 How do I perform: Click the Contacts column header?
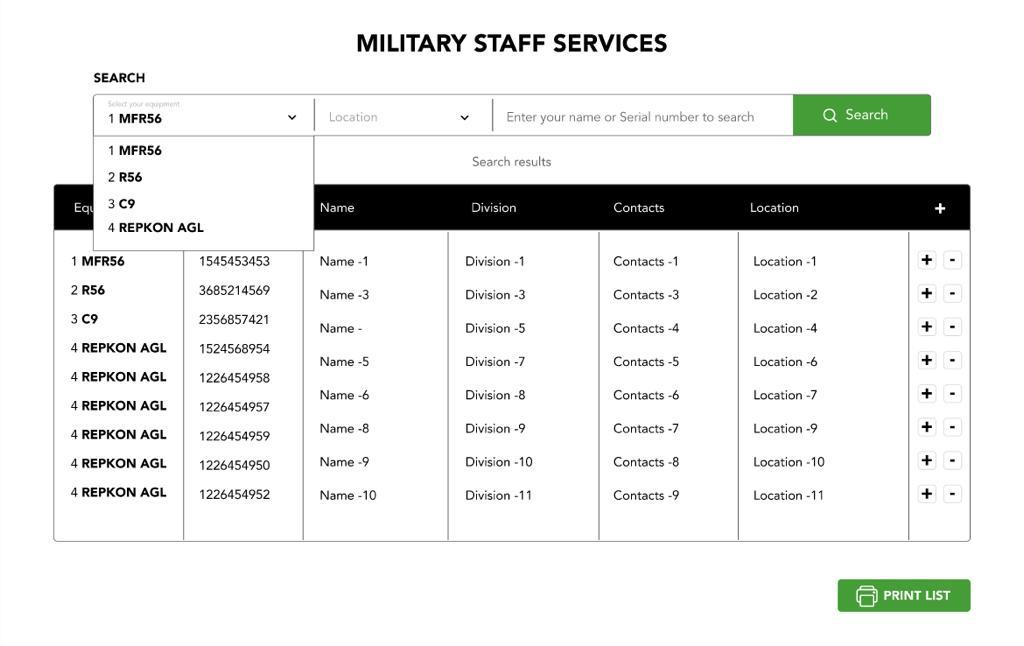[x=639, y=208]
